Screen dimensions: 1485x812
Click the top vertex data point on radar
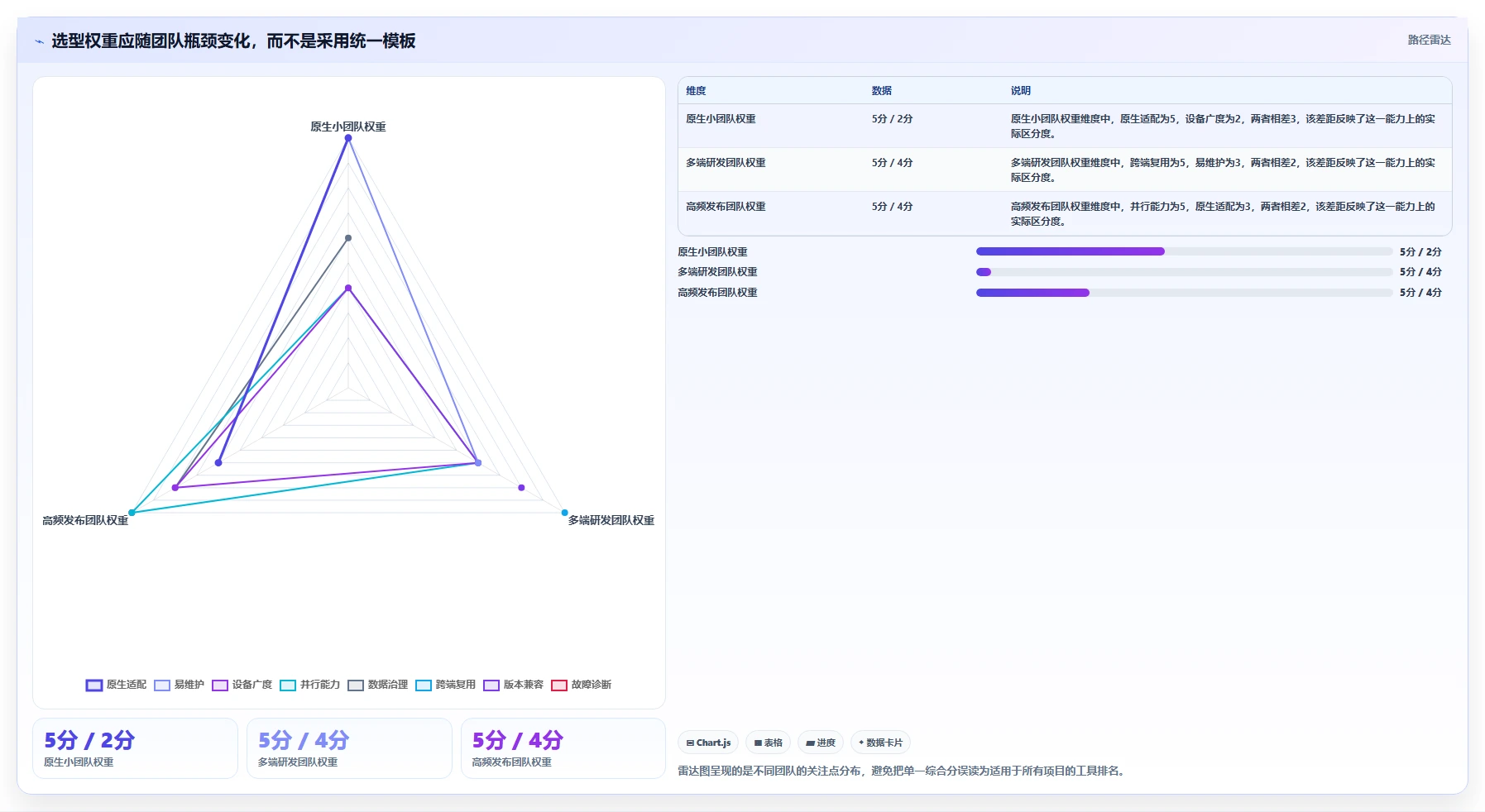[348, 138]
